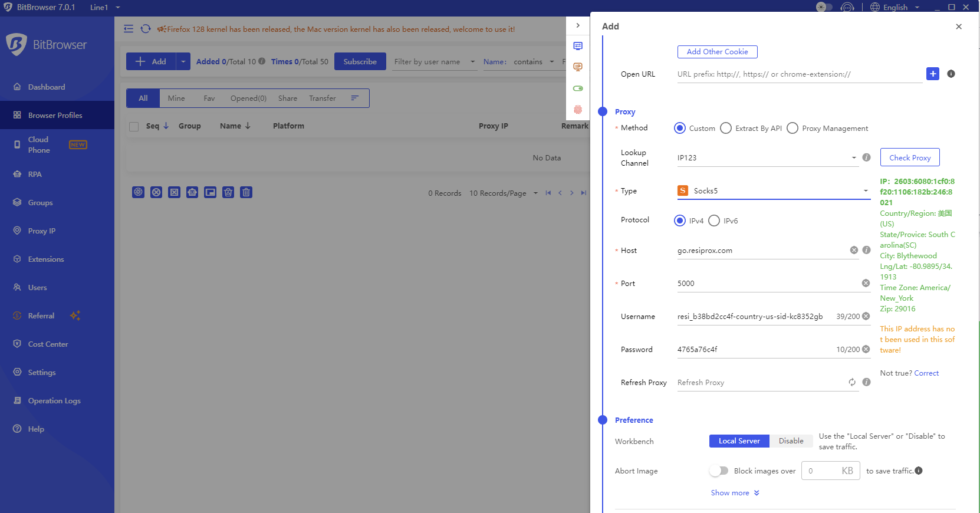Viewport: 980px width, 513px height.
Task: Click the green toggle icon in the side strip
Action: [x=578, y=88]
